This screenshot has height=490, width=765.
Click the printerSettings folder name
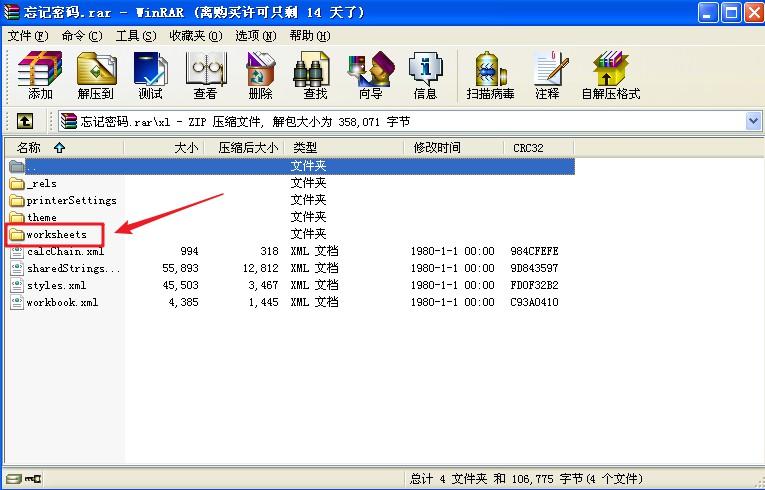pos(72,201)
